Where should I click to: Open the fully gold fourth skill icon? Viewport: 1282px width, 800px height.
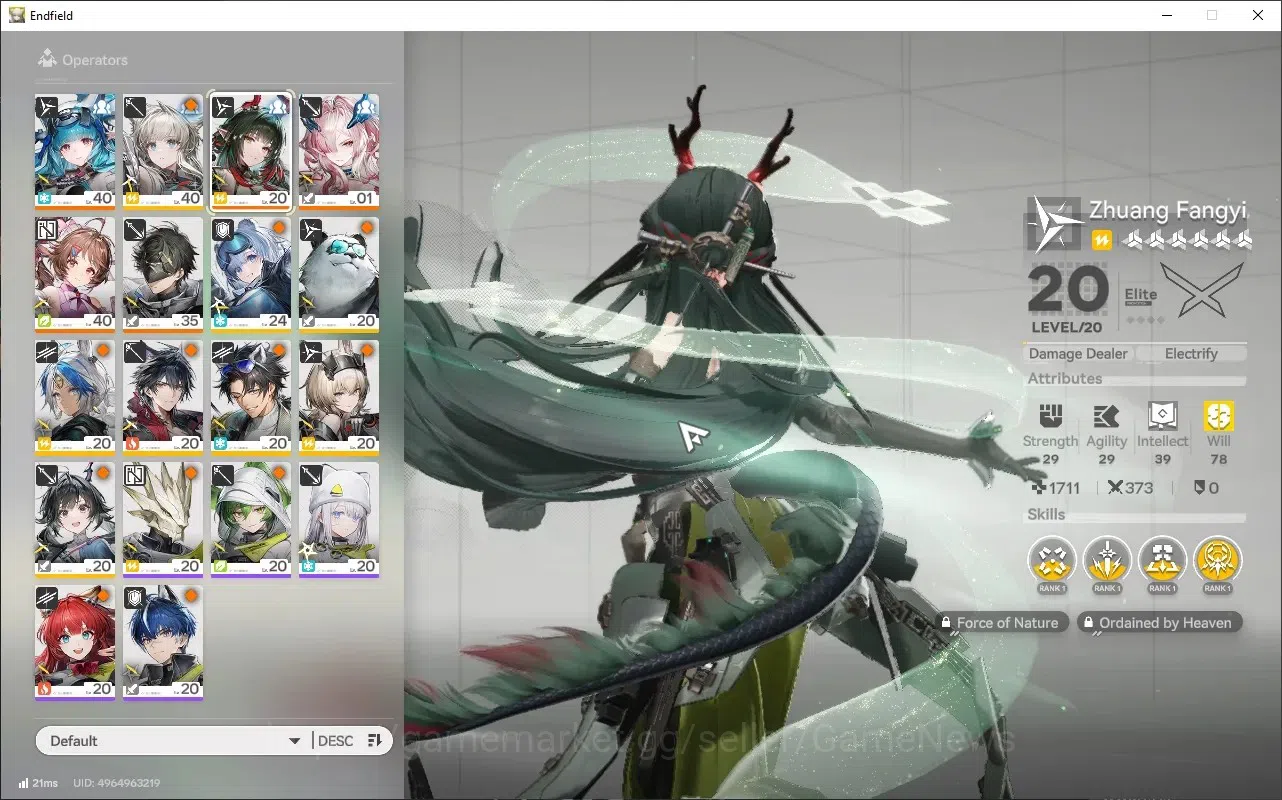1217,560
